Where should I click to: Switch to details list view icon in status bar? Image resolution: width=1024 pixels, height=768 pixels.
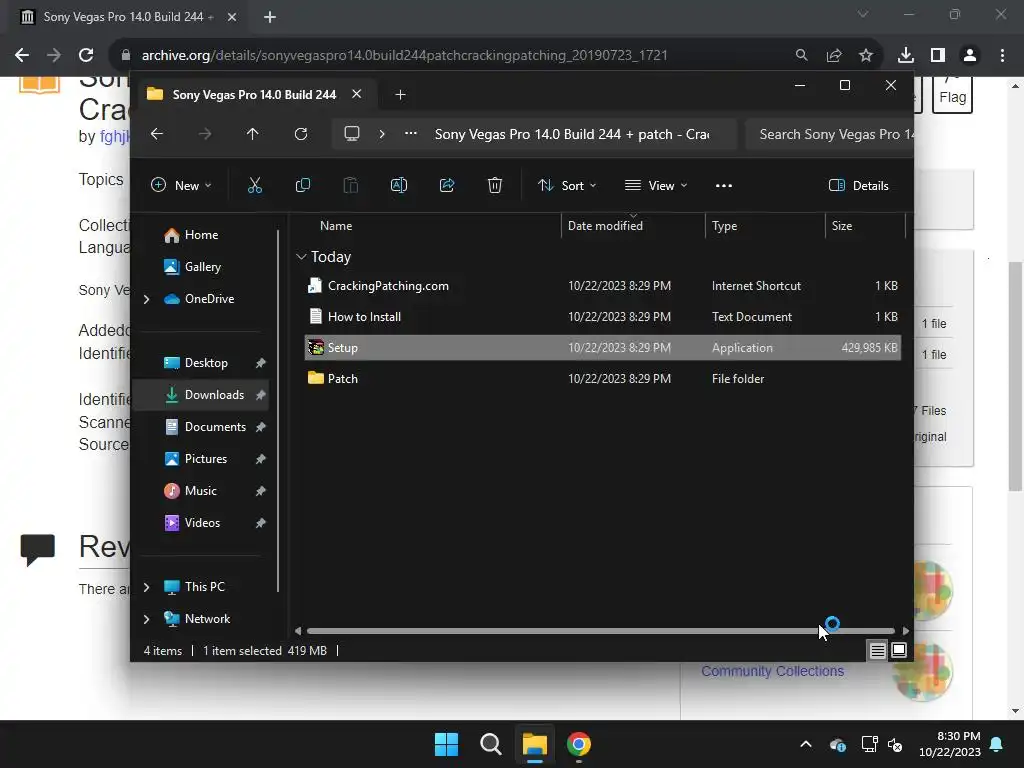pos(877,650)
